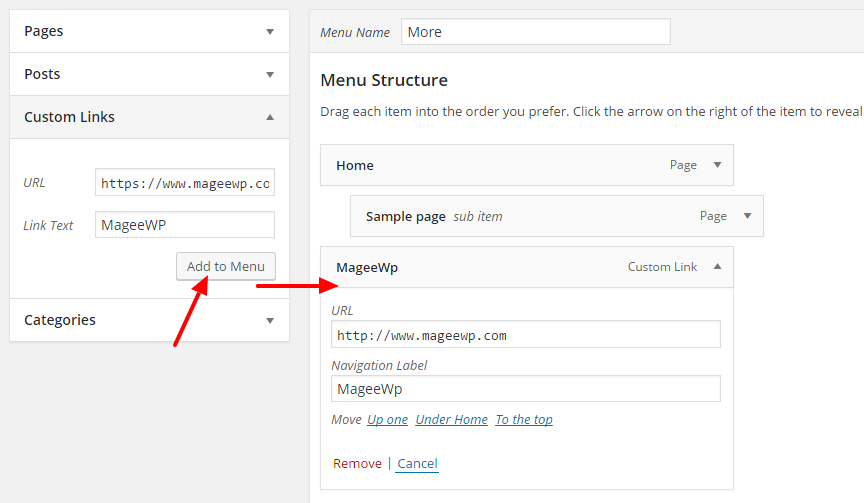This screenshot has width=864, height=503.
Task: Click the 'sub item' text
Action: [478, 217]
